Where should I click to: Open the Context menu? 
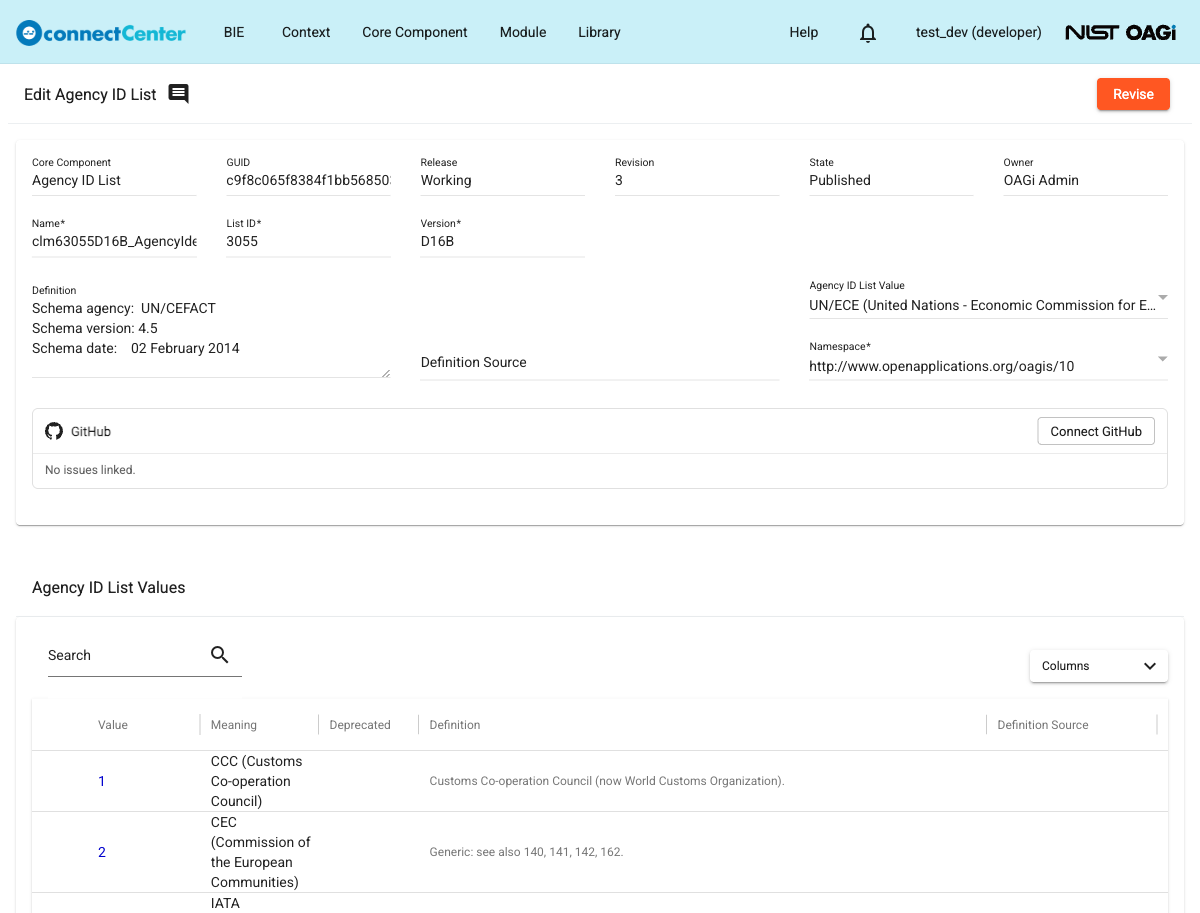click(x=306, y=32)
